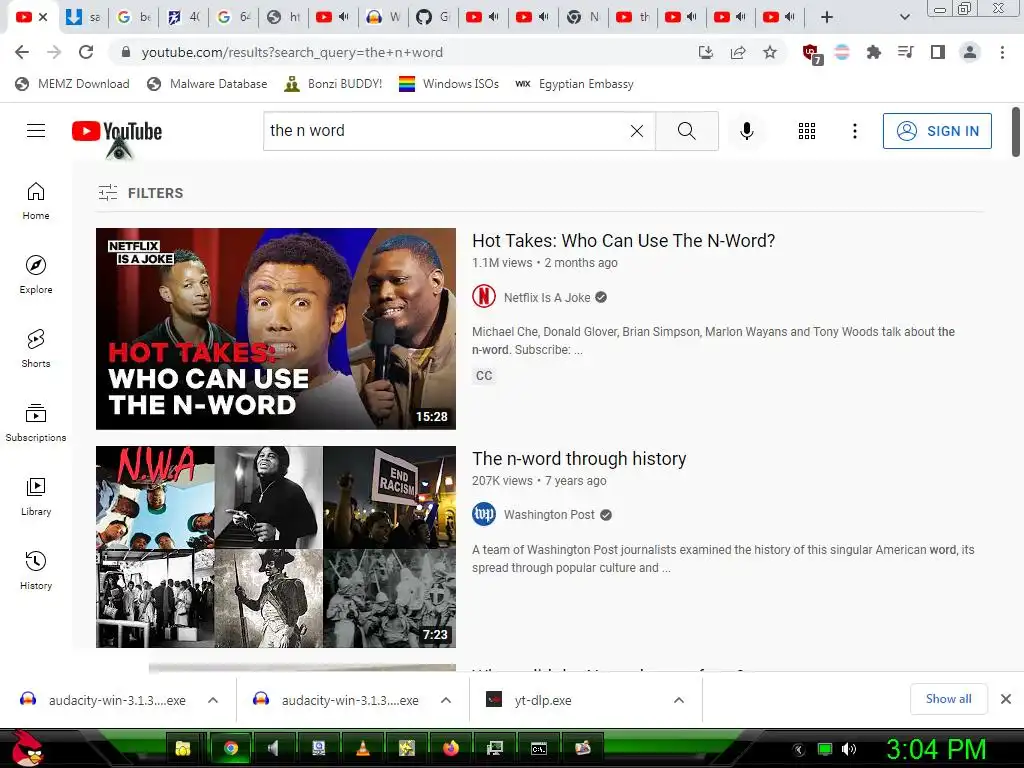The width and height of the screenshot is (1024, 768).
Task: Expand options for yt-dlp.exe download
Action: click(679, 700)
